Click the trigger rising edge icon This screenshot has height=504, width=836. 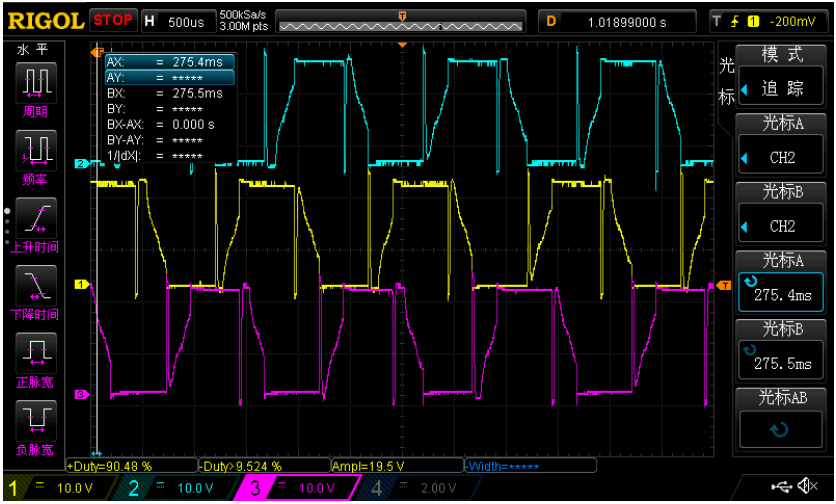coord(735,21)
